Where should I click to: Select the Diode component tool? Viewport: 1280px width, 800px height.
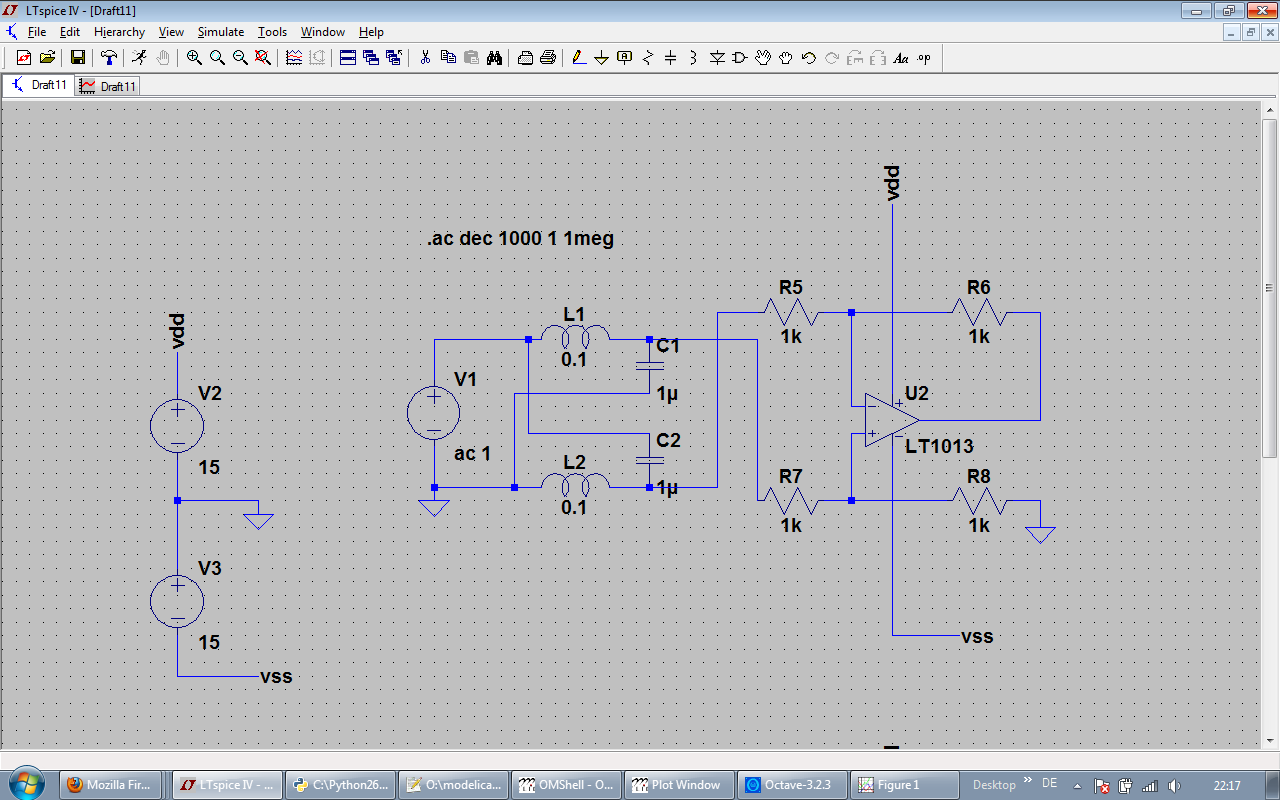pyautogui.click(x=717, y=58)
